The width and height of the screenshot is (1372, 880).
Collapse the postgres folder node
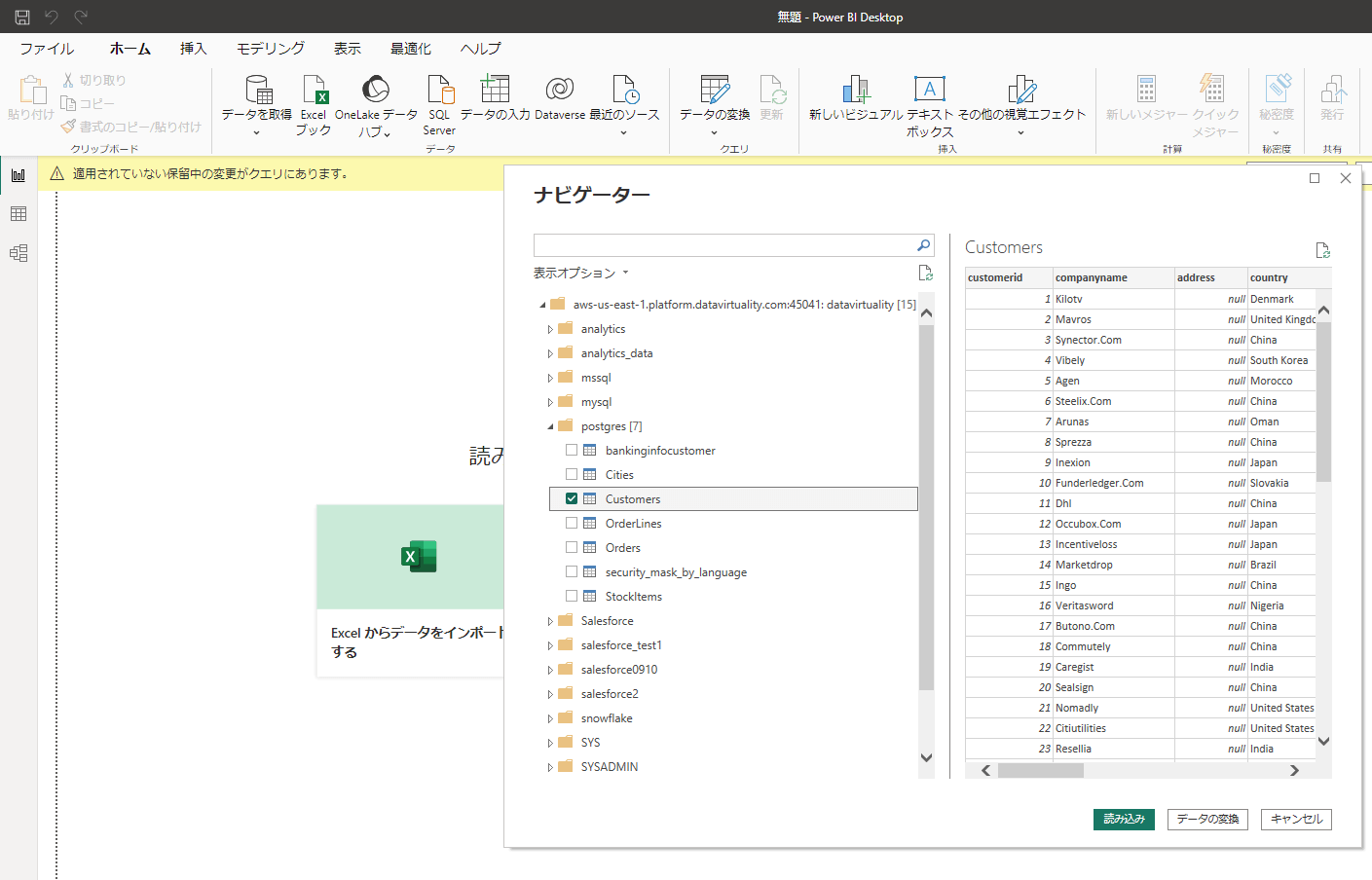pyautogui.click(x=550, y=426)
